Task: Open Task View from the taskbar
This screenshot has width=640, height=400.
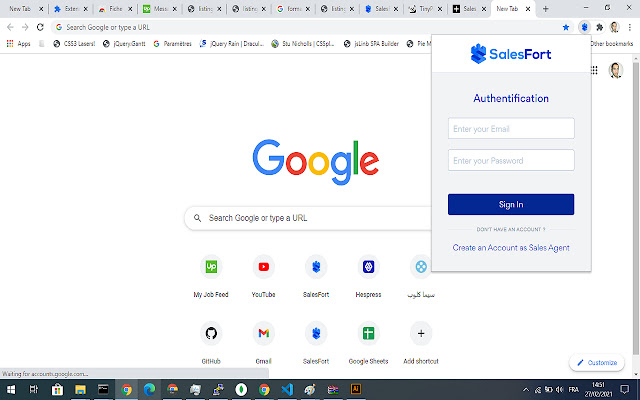Action: point(34,389)
